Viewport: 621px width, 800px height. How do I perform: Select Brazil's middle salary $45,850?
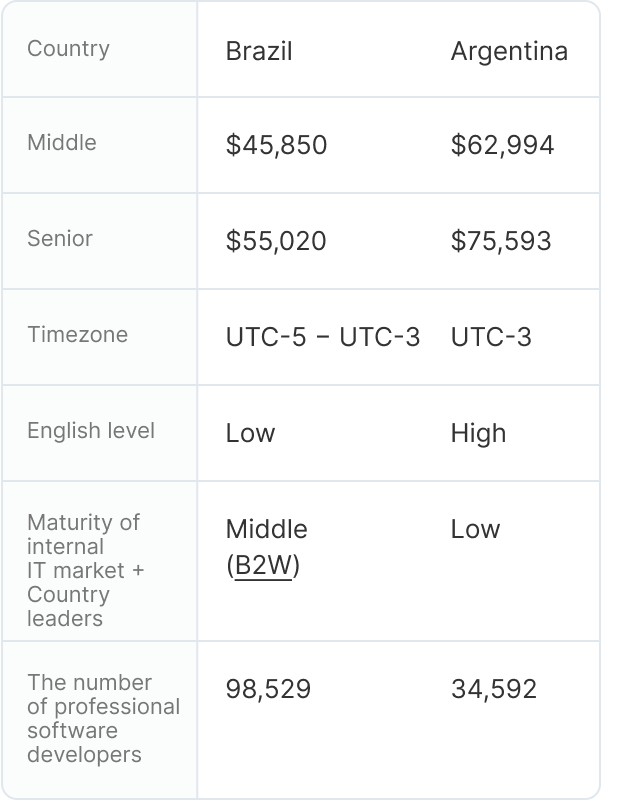coord(276,146)
